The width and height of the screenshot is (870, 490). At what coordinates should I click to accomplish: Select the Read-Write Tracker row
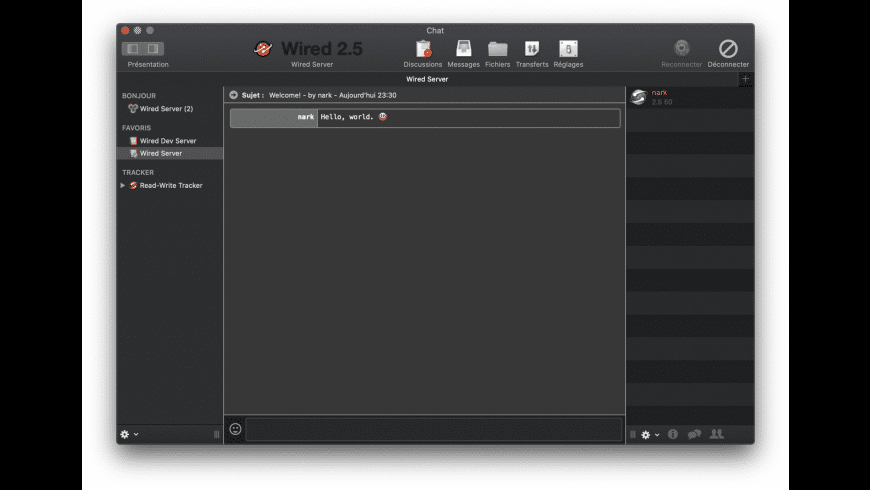pyautogui.click(x=170, y=185)
